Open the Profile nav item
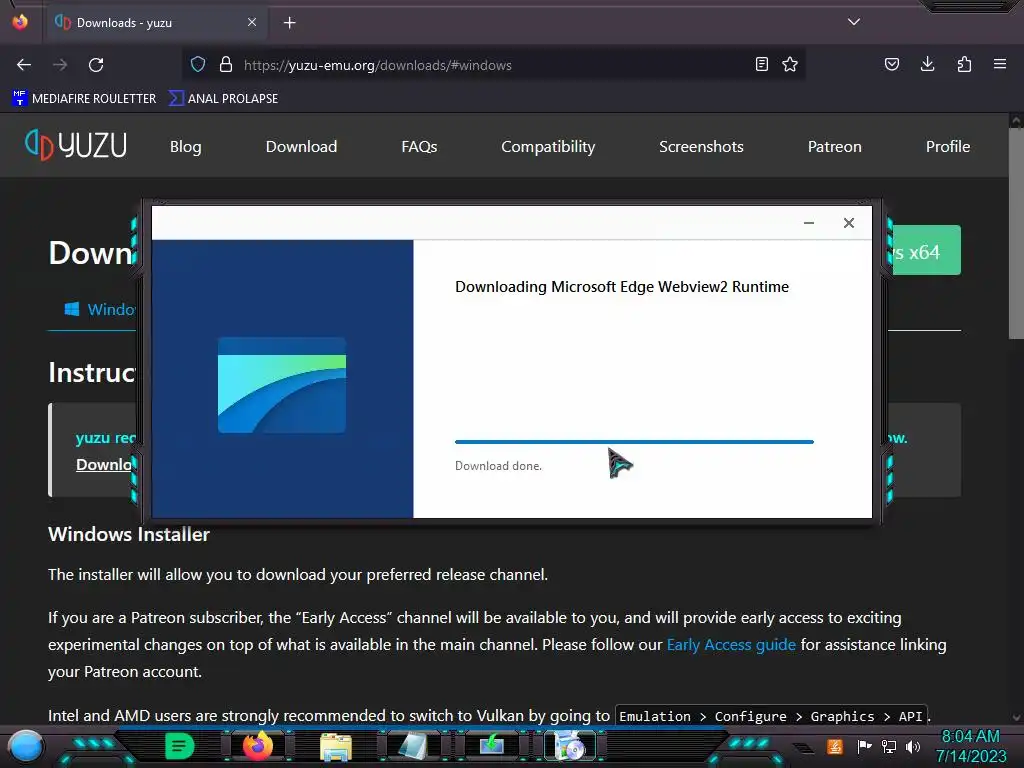1024x768 pixels. coord(948,147)
